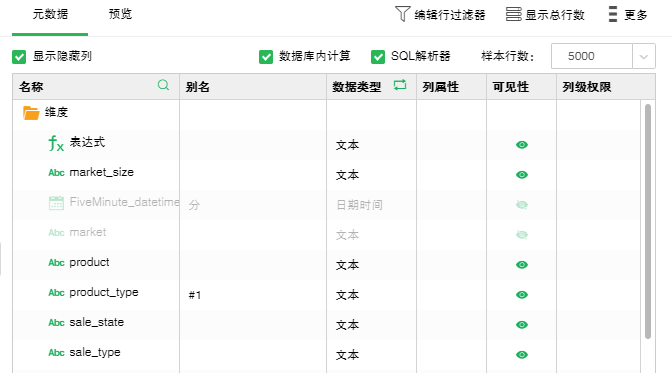Collapse the 维度 folder
This screenshot has height=373, width=672.
point(31,113)
